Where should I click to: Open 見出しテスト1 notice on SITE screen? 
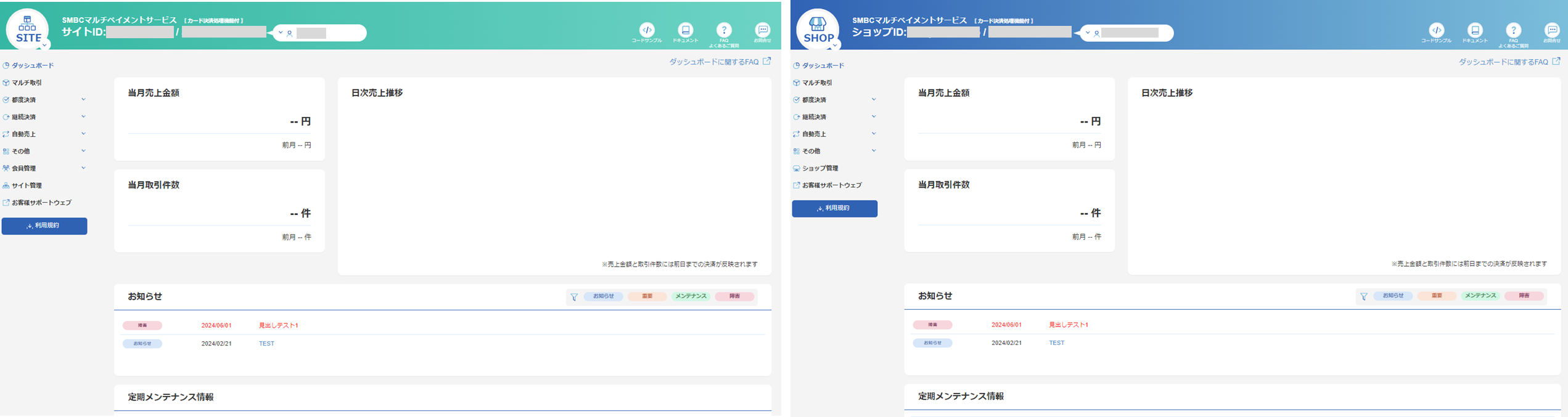pos(279,325)
